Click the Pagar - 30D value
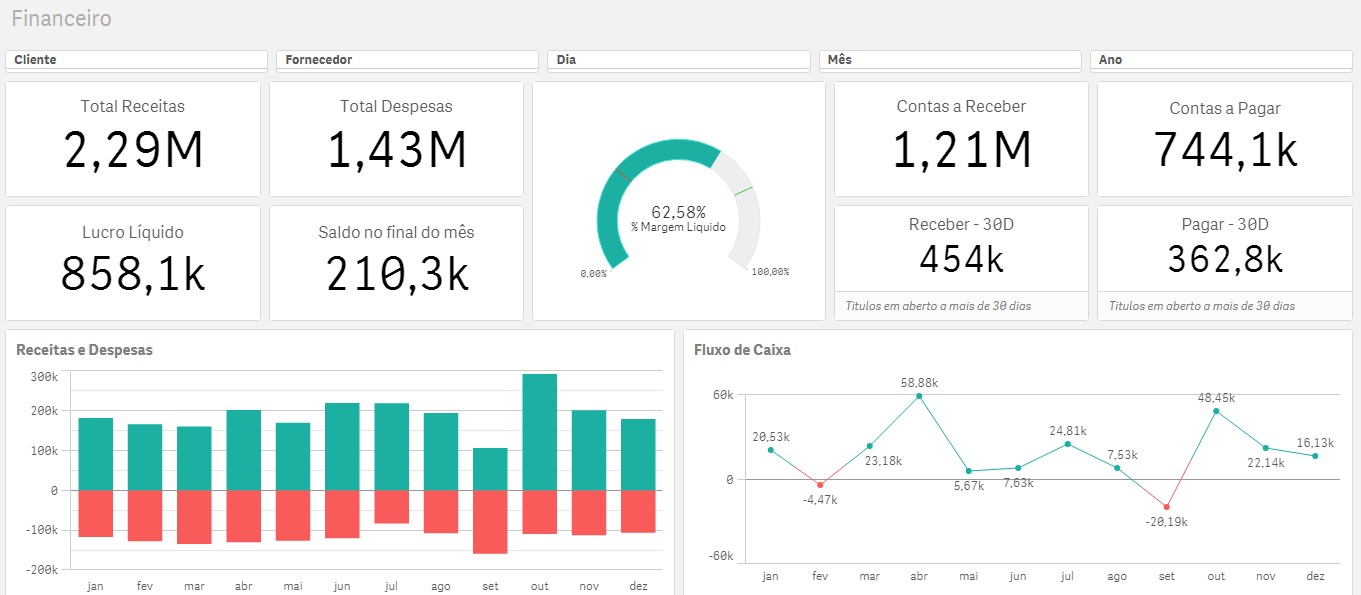The width and height of the screenshot is (1361, 595). 1225,259
